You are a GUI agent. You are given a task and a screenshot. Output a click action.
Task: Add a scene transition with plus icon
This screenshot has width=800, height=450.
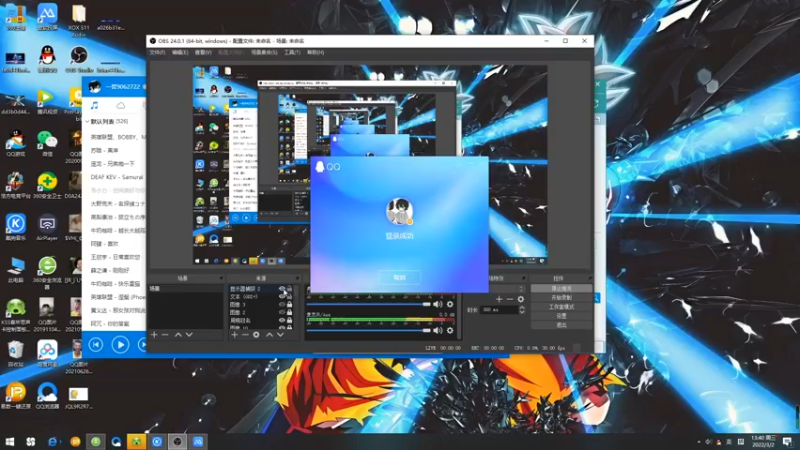(499, 299)
